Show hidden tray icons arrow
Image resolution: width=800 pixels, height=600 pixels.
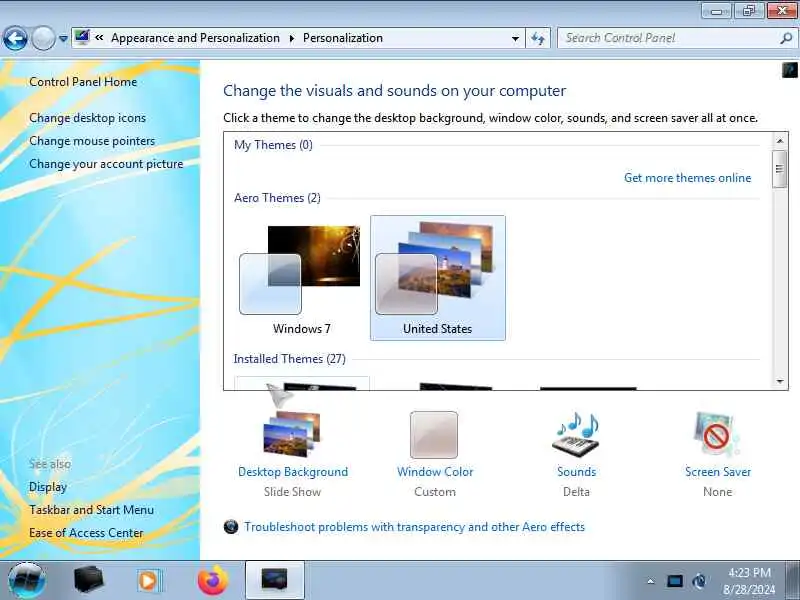[651, 581]
